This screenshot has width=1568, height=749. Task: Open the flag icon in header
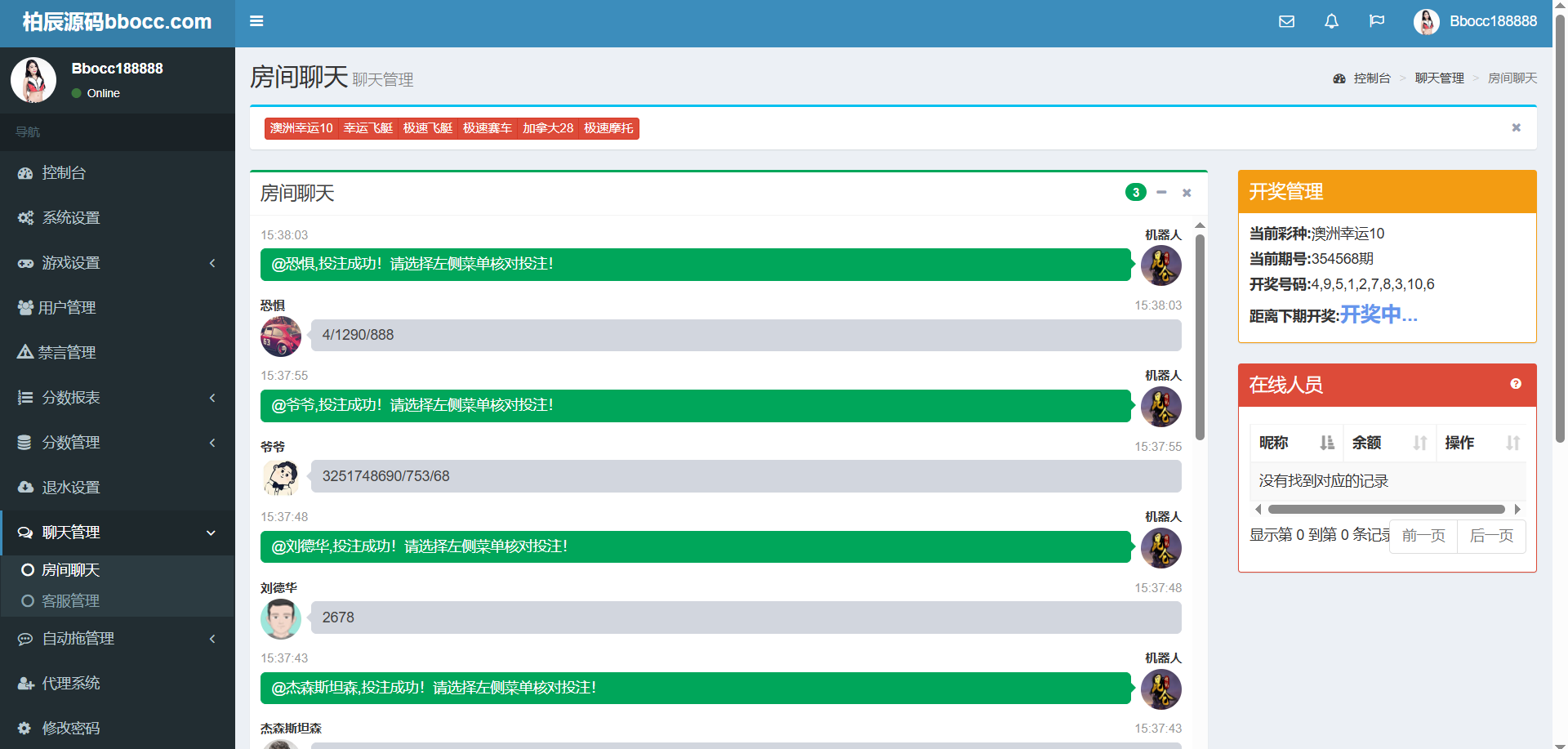click(x=1377, y=21)
